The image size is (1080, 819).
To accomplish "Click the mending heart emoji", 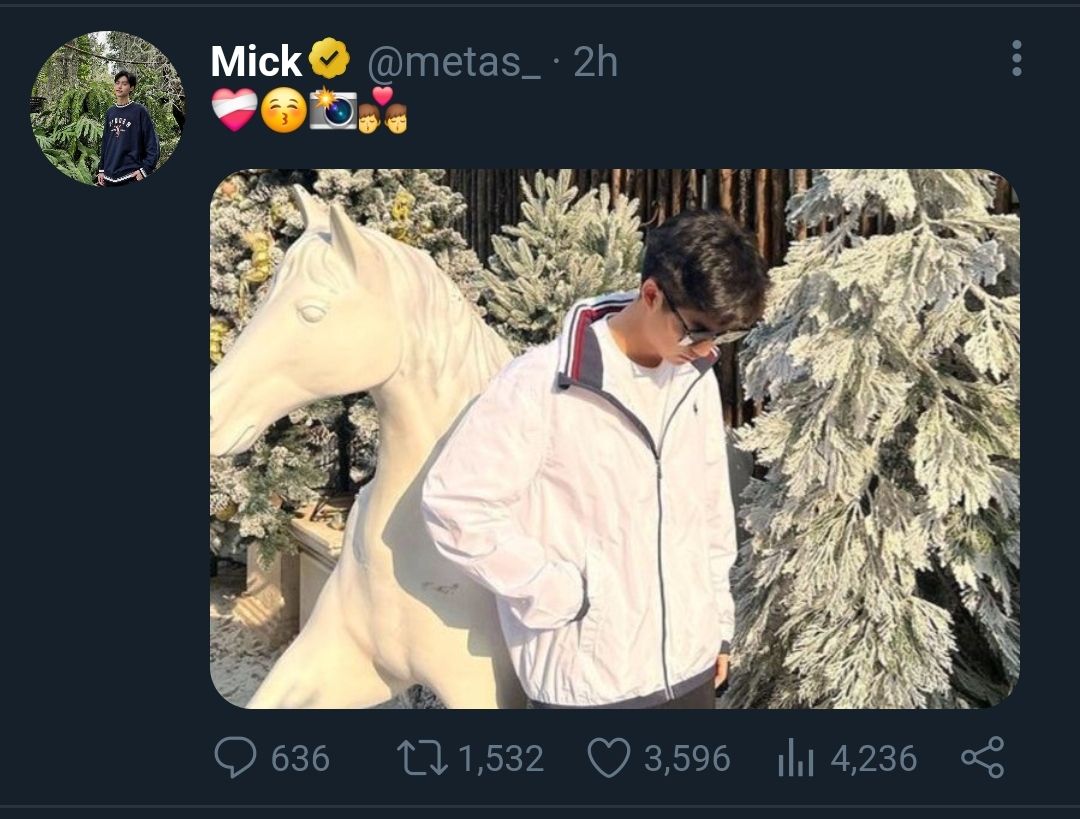I will click(x=234, y=110).
